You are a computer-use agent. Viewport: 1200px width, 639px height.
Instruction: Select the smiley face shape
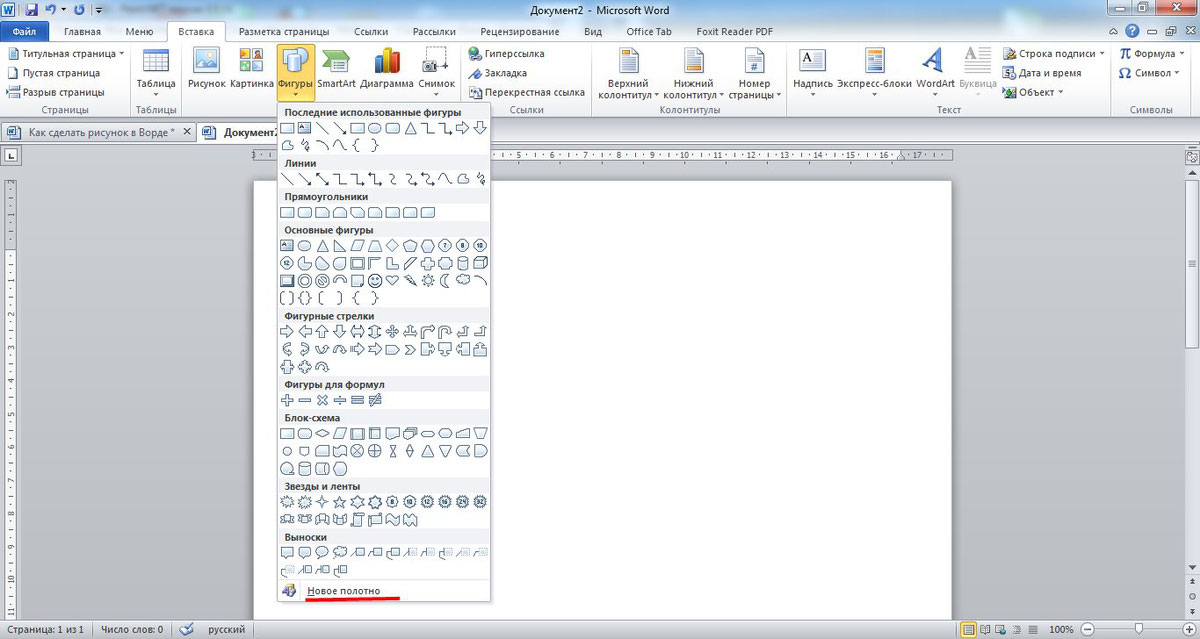coord(375,281)
